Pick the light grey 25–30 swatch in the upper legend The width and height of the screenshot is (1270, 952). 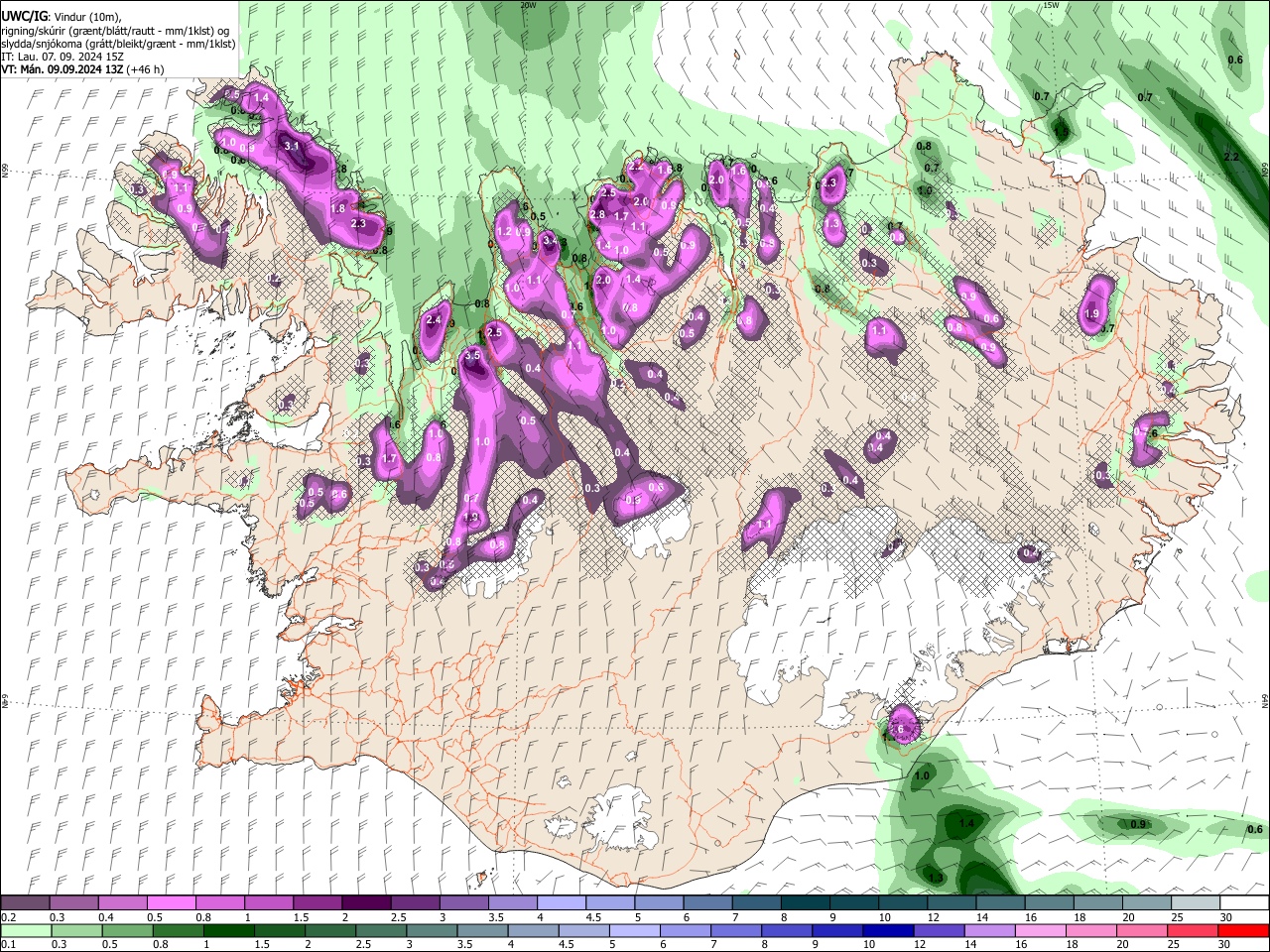[1196, 903]
